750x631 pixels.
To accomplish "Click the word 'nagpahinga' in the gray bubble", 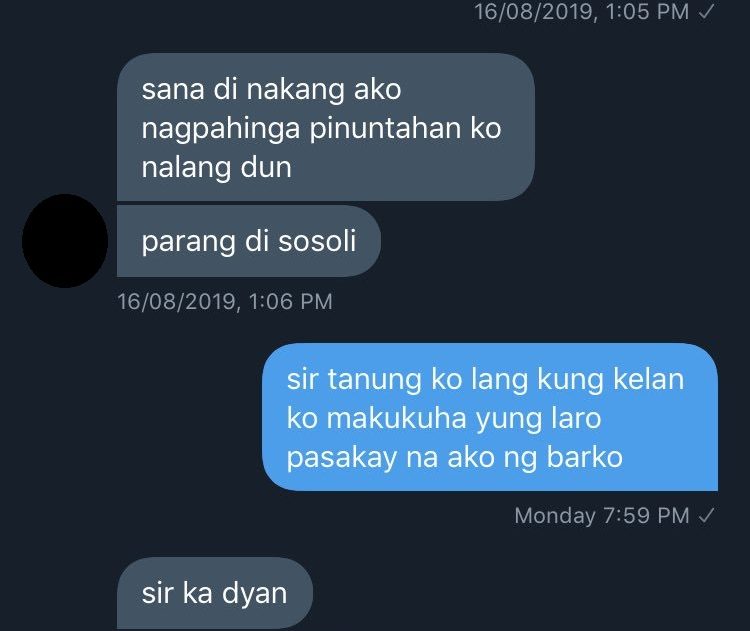I will click(x=221, y=129).
